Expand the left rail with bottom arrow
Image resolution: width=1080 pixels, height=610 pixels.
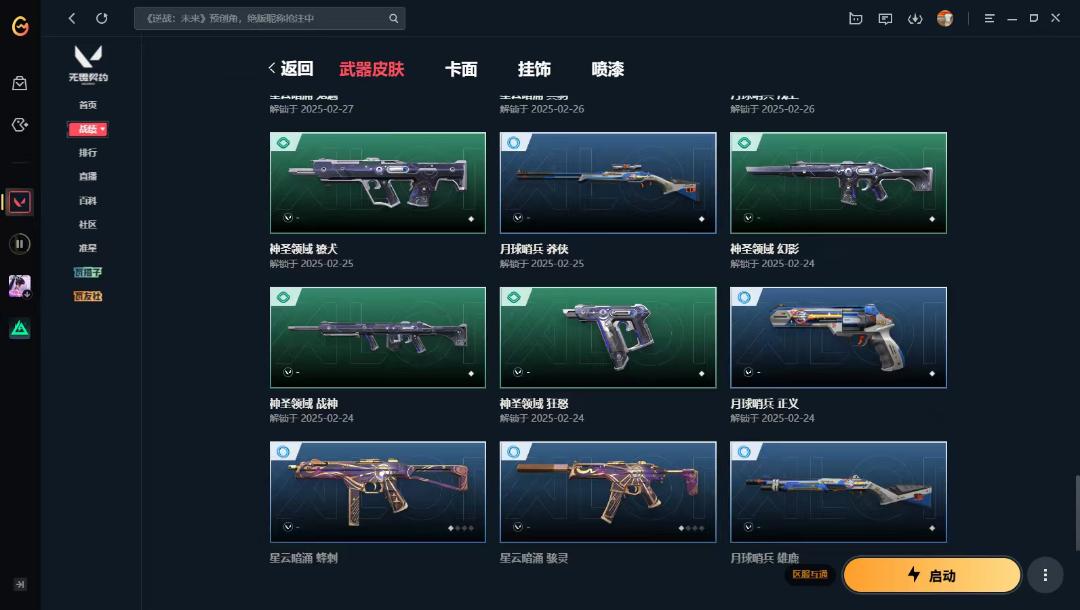coord(20,585)
